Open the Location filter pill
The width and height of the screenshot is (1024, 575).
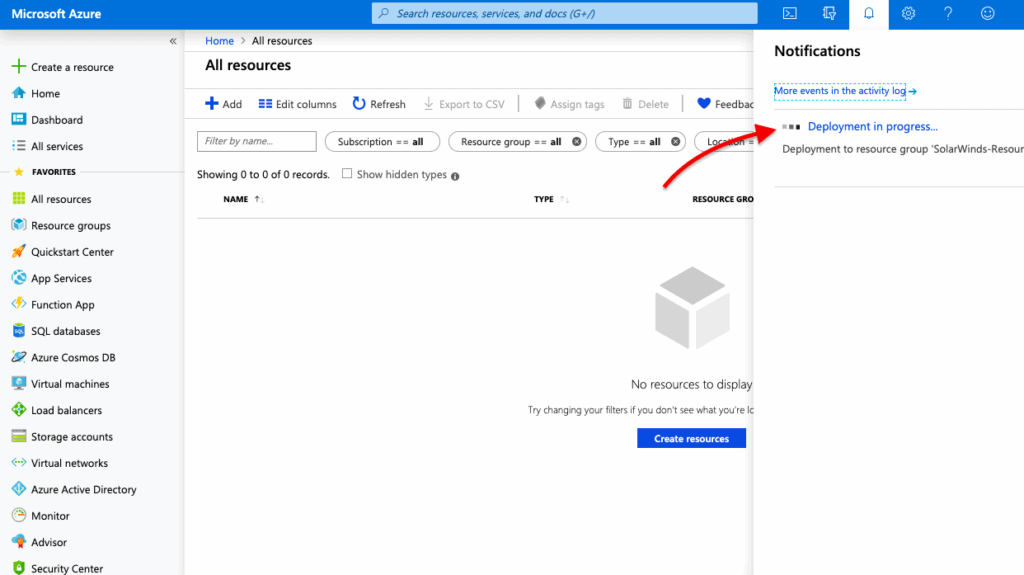(724, 142)
